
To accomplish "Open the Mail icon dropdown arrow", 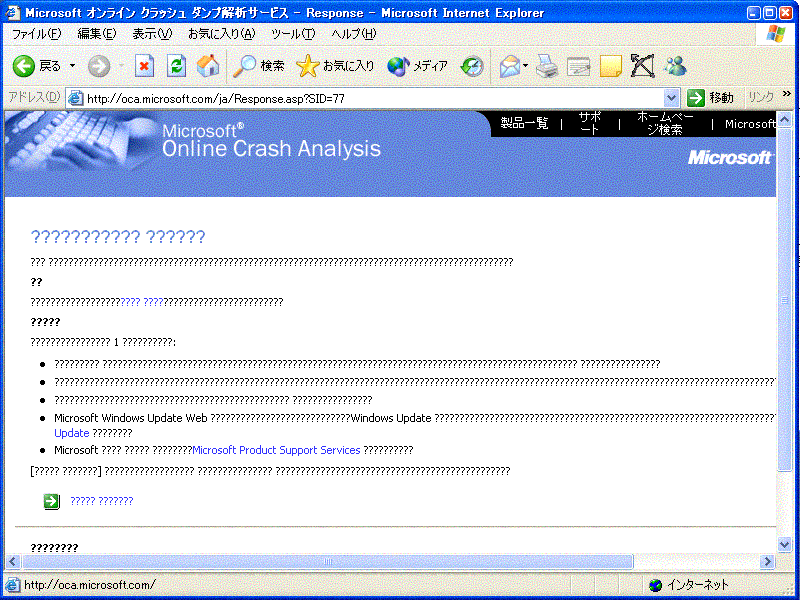I will (x=526, y=66).
